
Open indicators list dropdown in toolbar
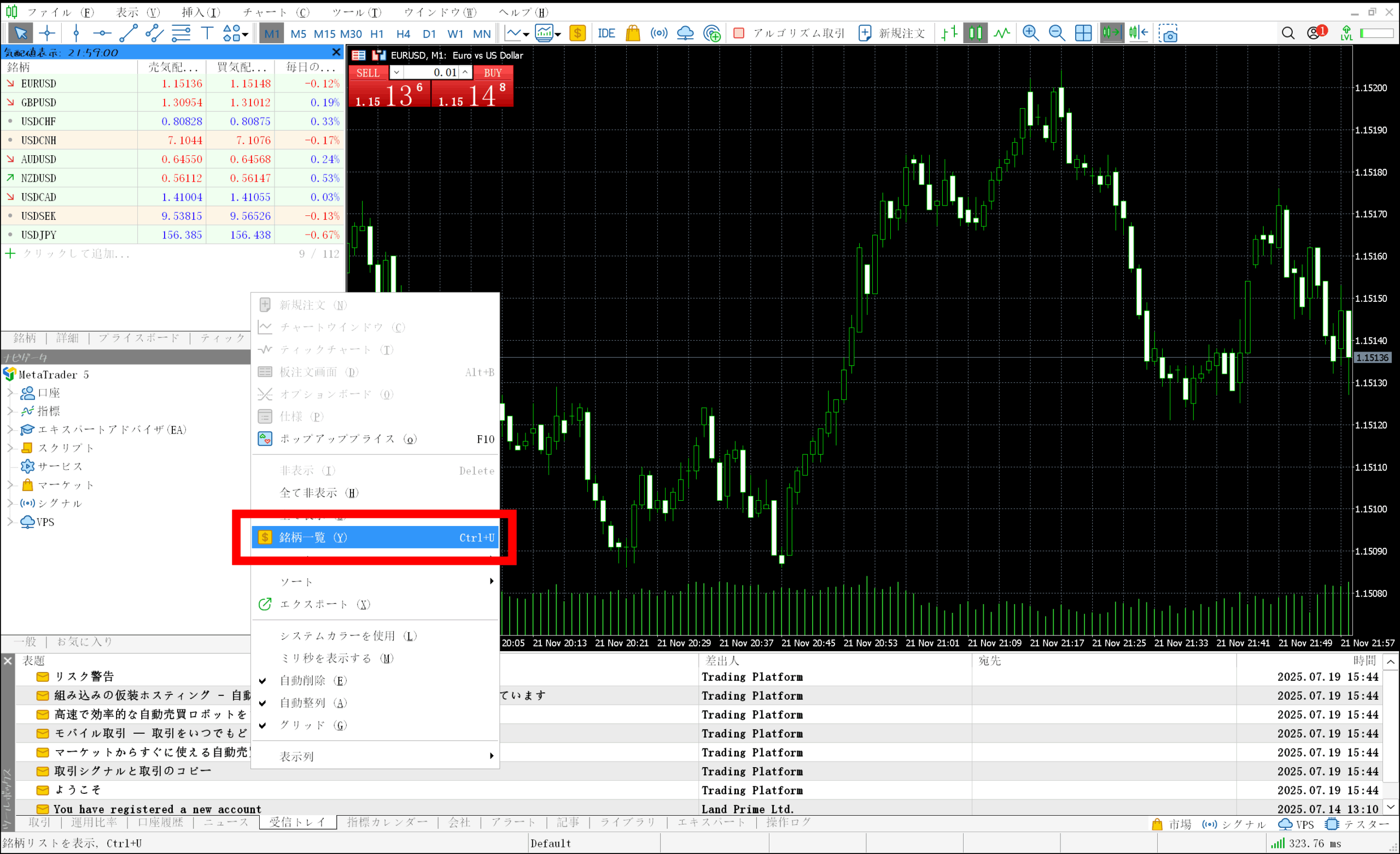coord(548,33)
